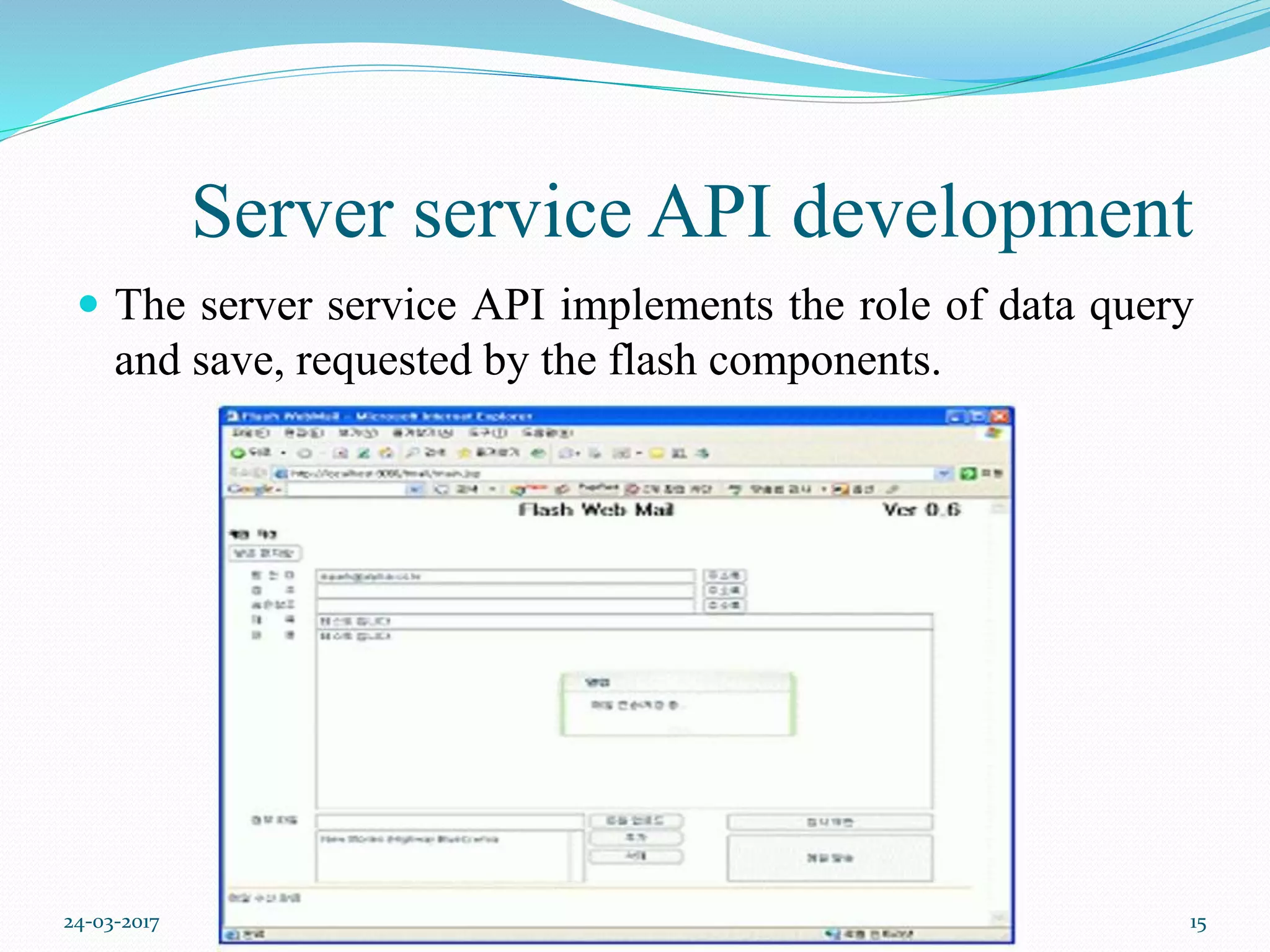Click the Home icon in toolbar

[x=386, y=453]
